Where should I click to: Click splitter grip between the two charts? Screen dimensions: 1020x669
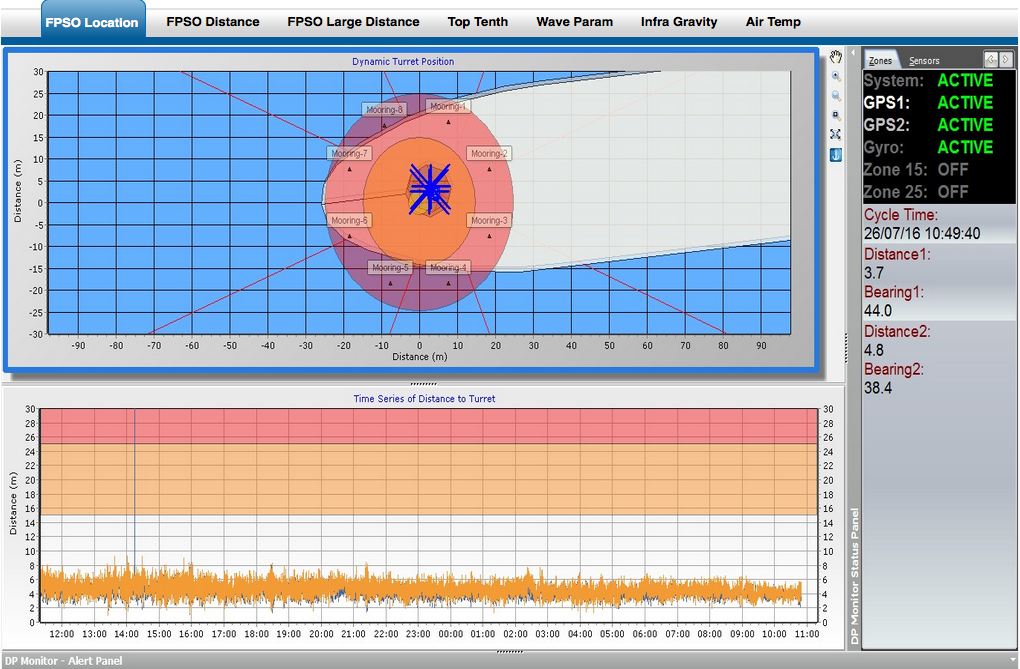(423, 383)
